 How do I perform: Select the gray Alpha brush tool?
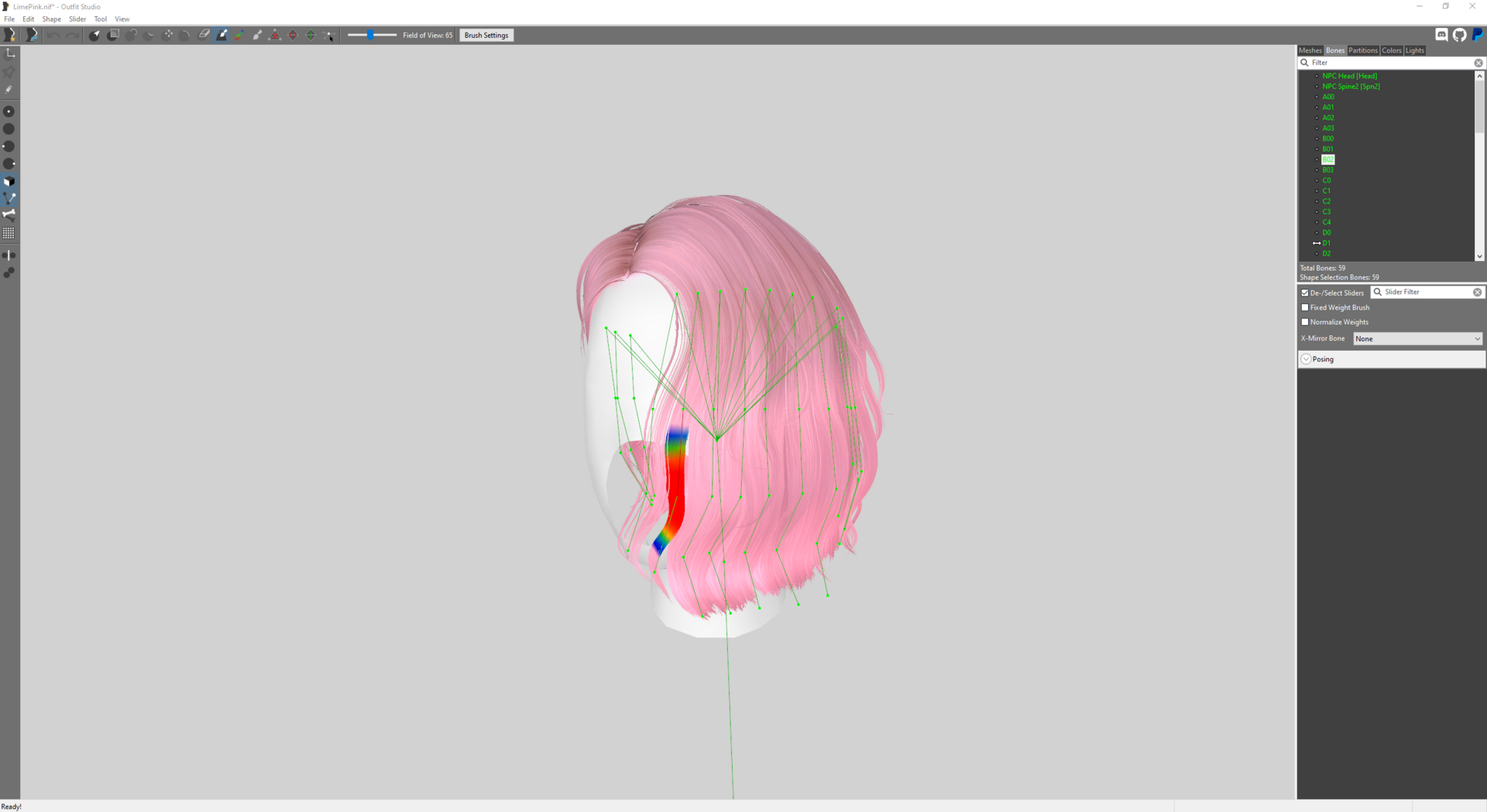(x=257, y=35)
